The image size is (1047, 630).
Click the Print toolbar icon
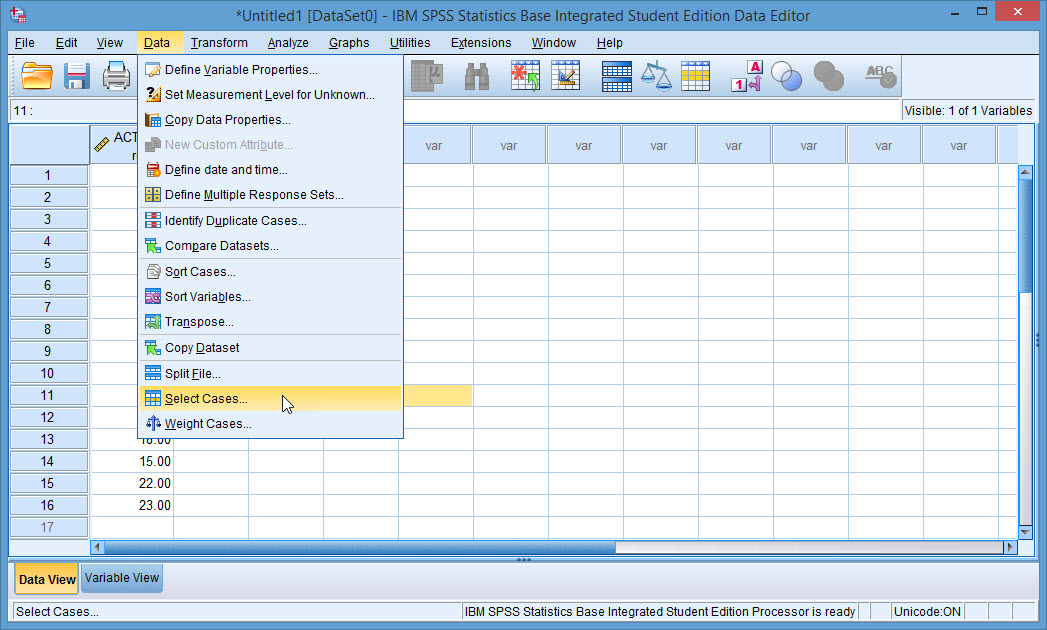116,76
